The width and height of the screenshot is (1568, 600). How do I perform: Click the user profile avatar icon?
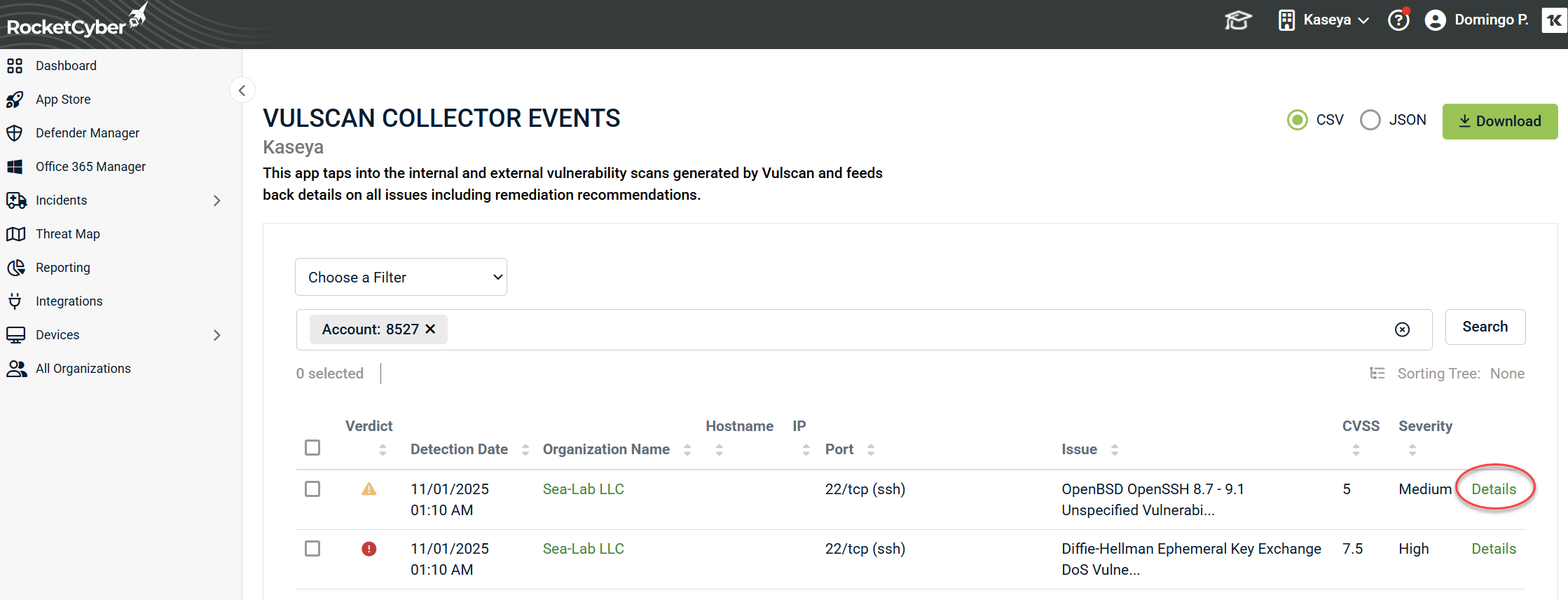point(1435,20)
